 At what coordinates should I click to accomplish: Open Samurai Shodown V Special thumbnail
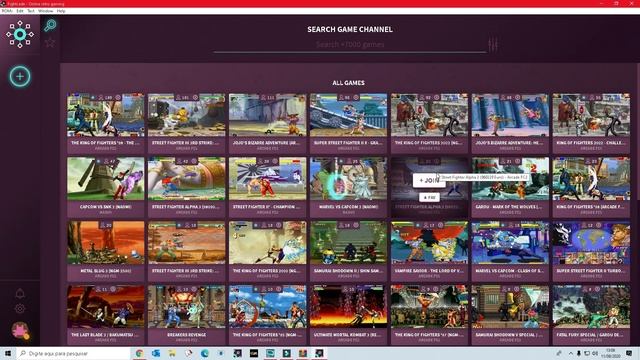click(510, 307)
